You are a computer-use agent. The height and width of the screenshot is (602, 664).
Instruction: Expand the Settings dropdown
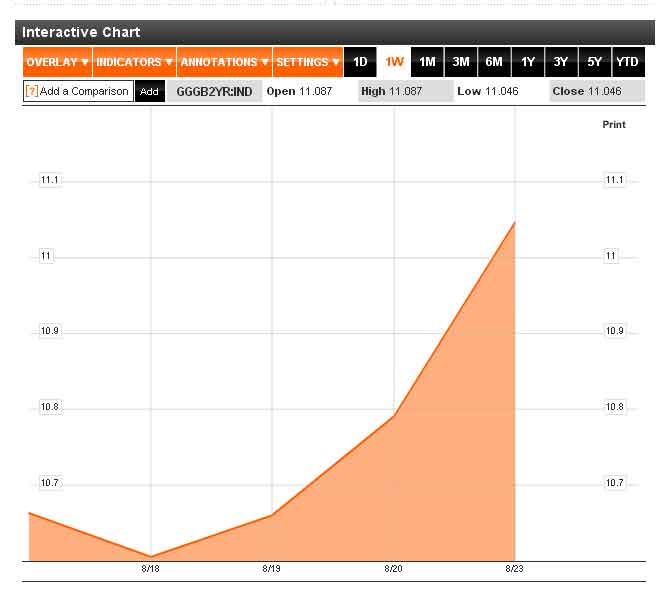pyautogui.click(x=308, y=62)
